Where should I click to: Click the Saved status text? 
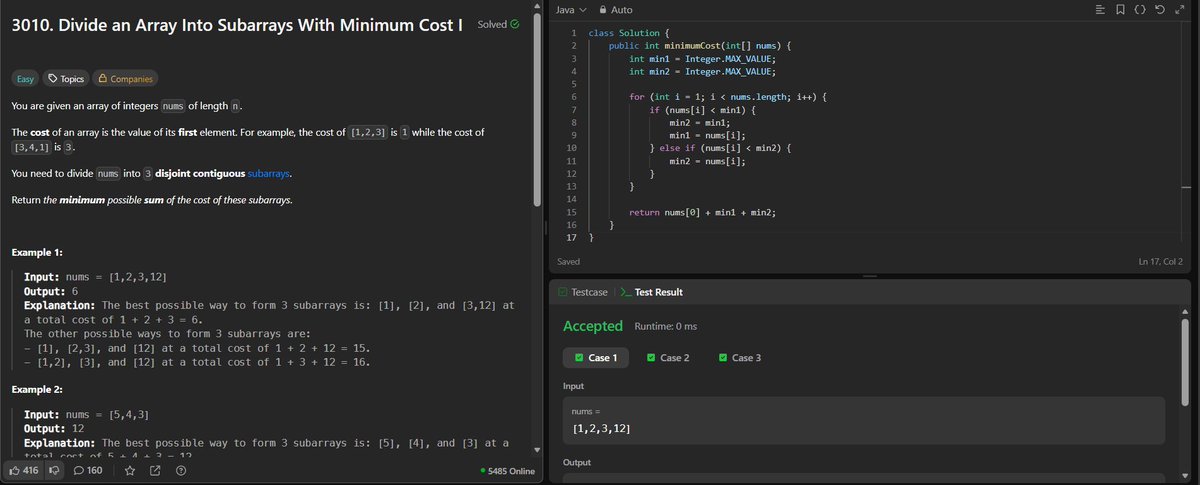[x=567, y=261]
